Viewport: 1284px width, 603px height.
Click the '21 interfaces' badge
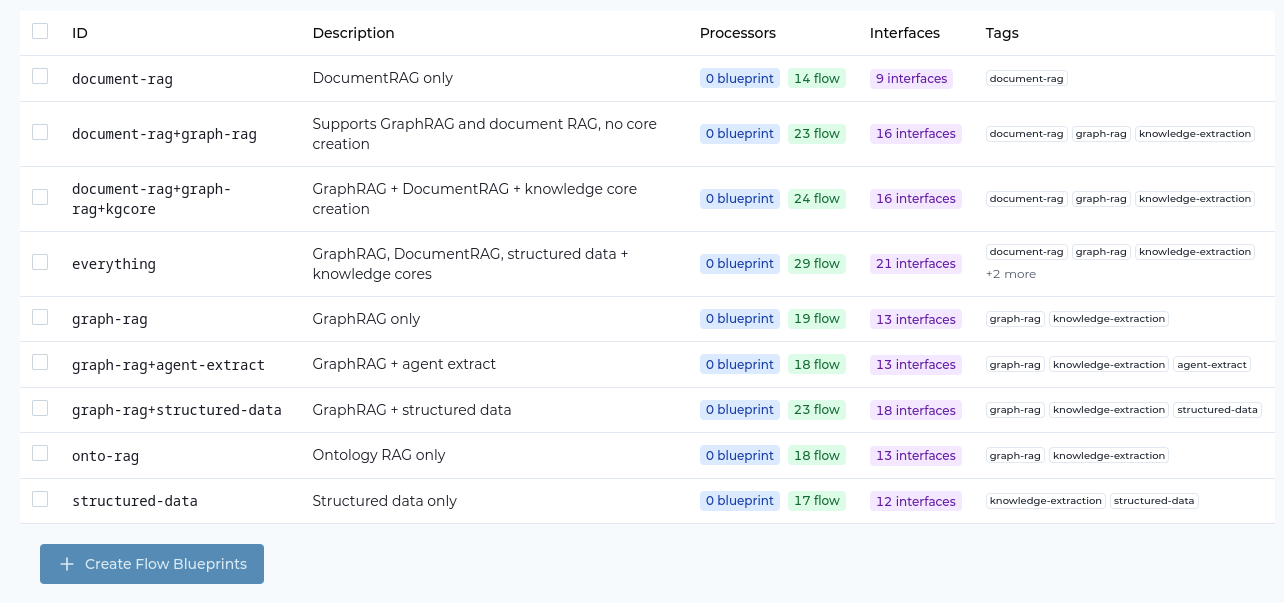click(x=915, y=264)
